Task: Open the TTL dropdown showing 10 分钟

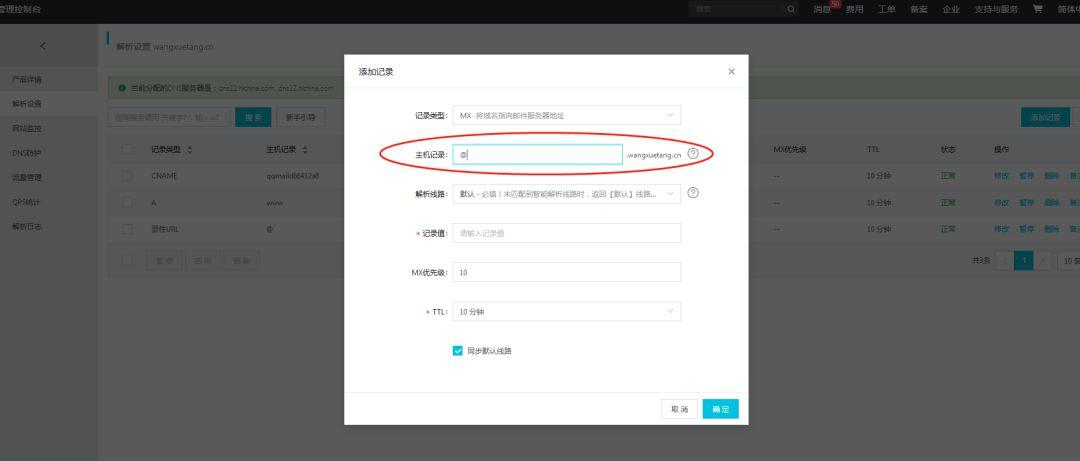Action: [566, 311]
